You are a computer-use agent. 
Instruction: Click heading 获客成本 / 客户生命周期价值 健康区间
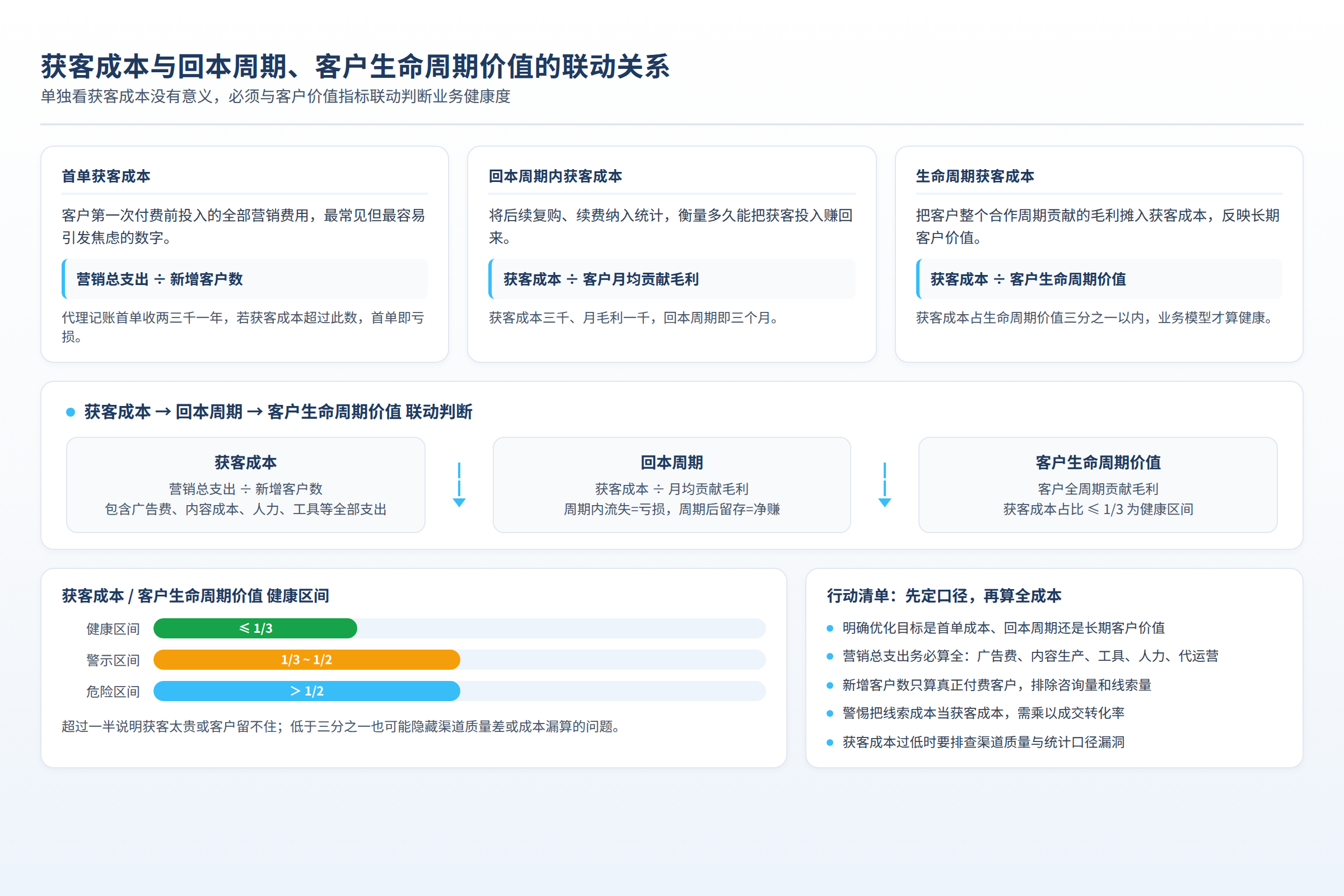[195, 596]
